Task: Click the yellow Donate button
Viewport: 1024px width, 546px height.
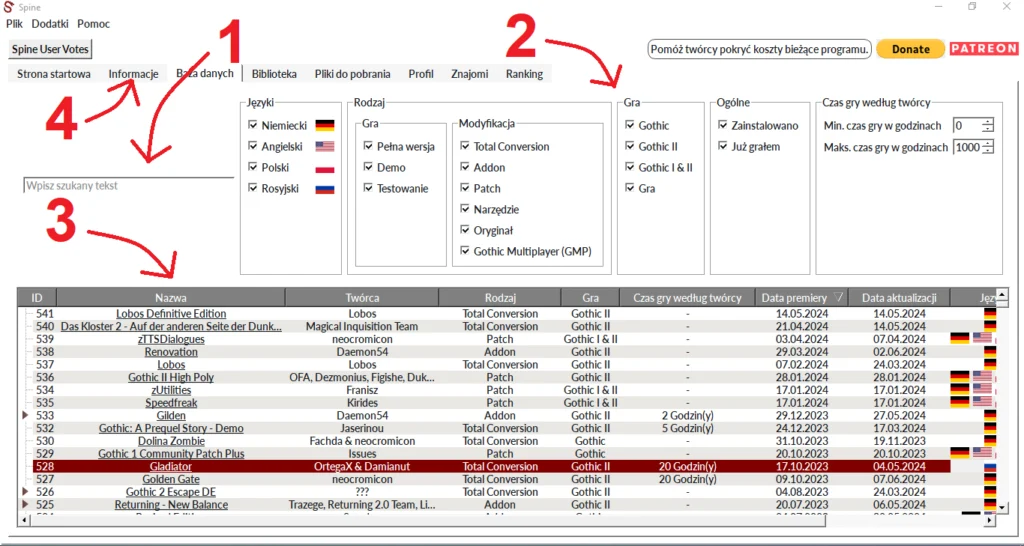Action: coord(910,49)
